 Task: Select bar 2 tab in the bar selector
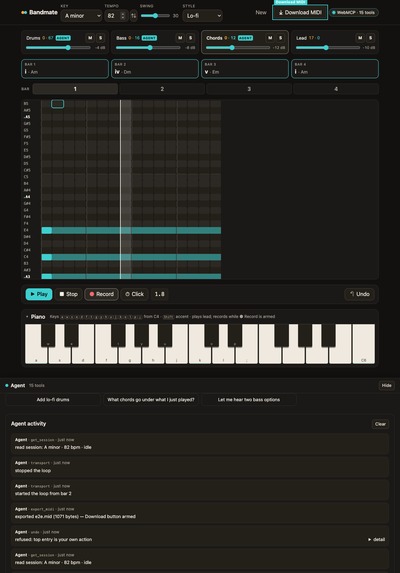coord(162,89)
